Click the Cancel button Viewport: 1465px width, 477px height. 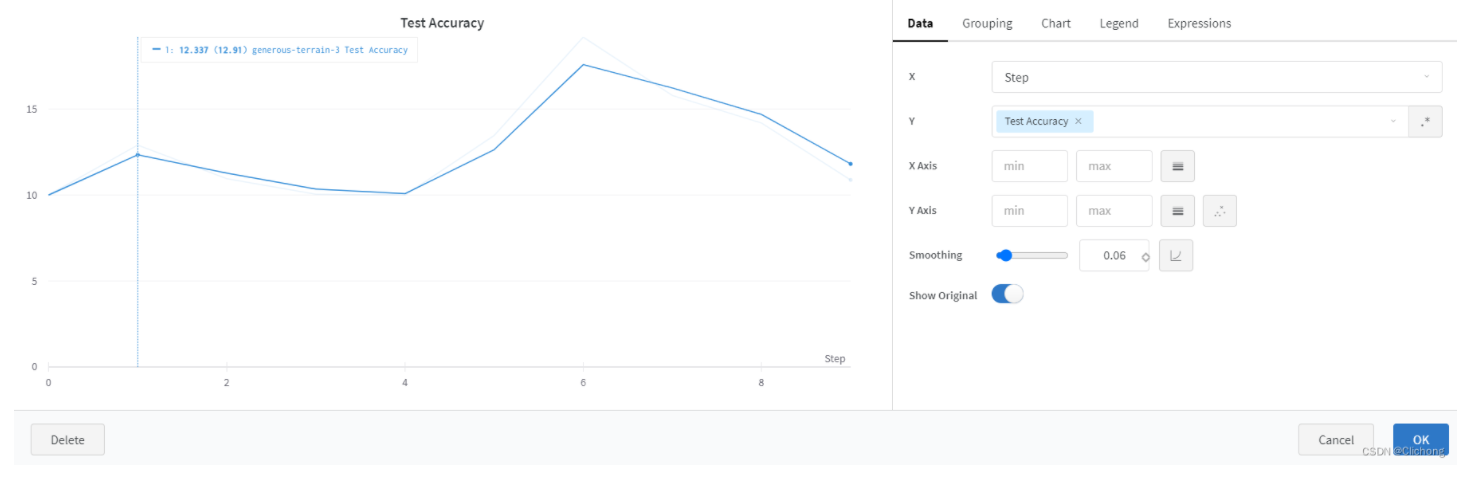pos(1335,439)
